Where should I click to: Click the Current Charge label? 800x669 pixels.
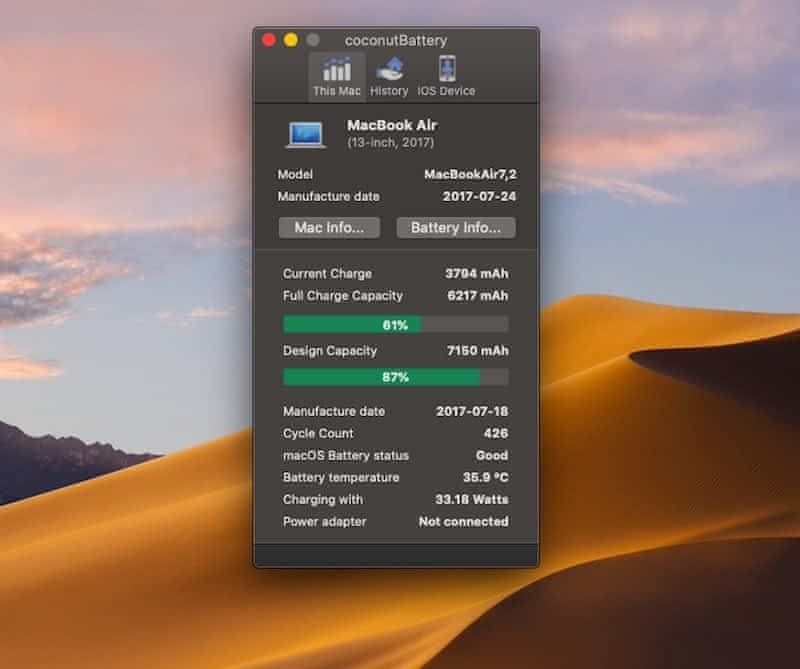328,274
